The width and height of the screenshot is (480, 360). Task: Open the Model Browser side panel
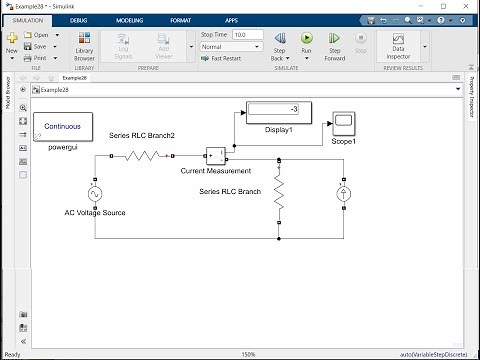point(8,92)
